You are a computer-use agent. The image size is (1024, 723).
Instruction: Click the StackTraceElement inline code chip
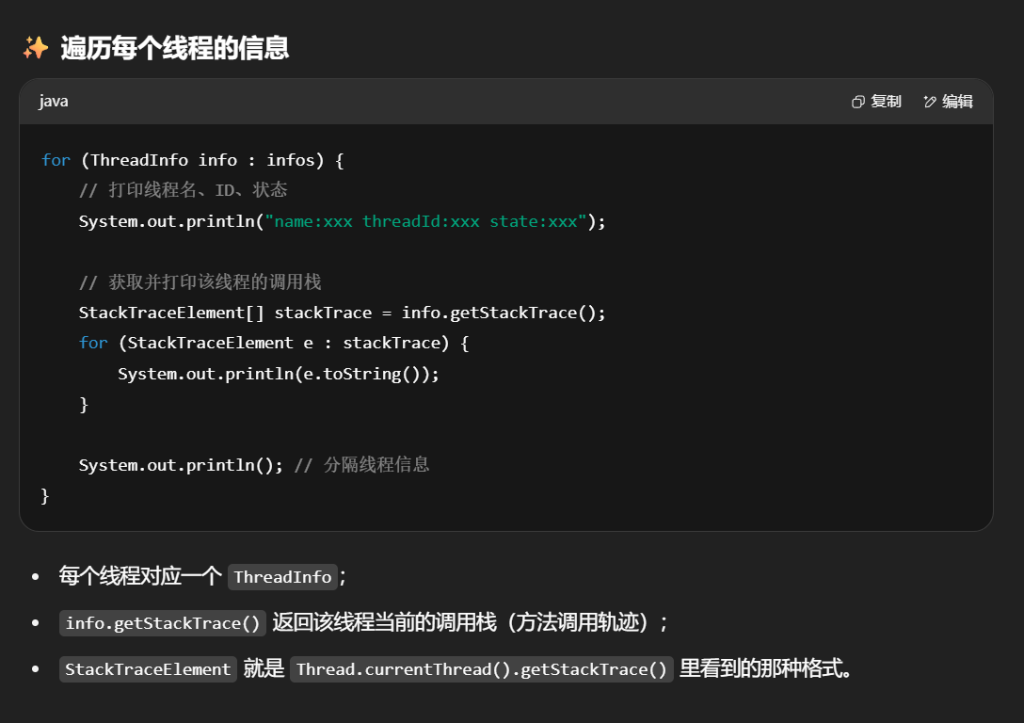148,669
